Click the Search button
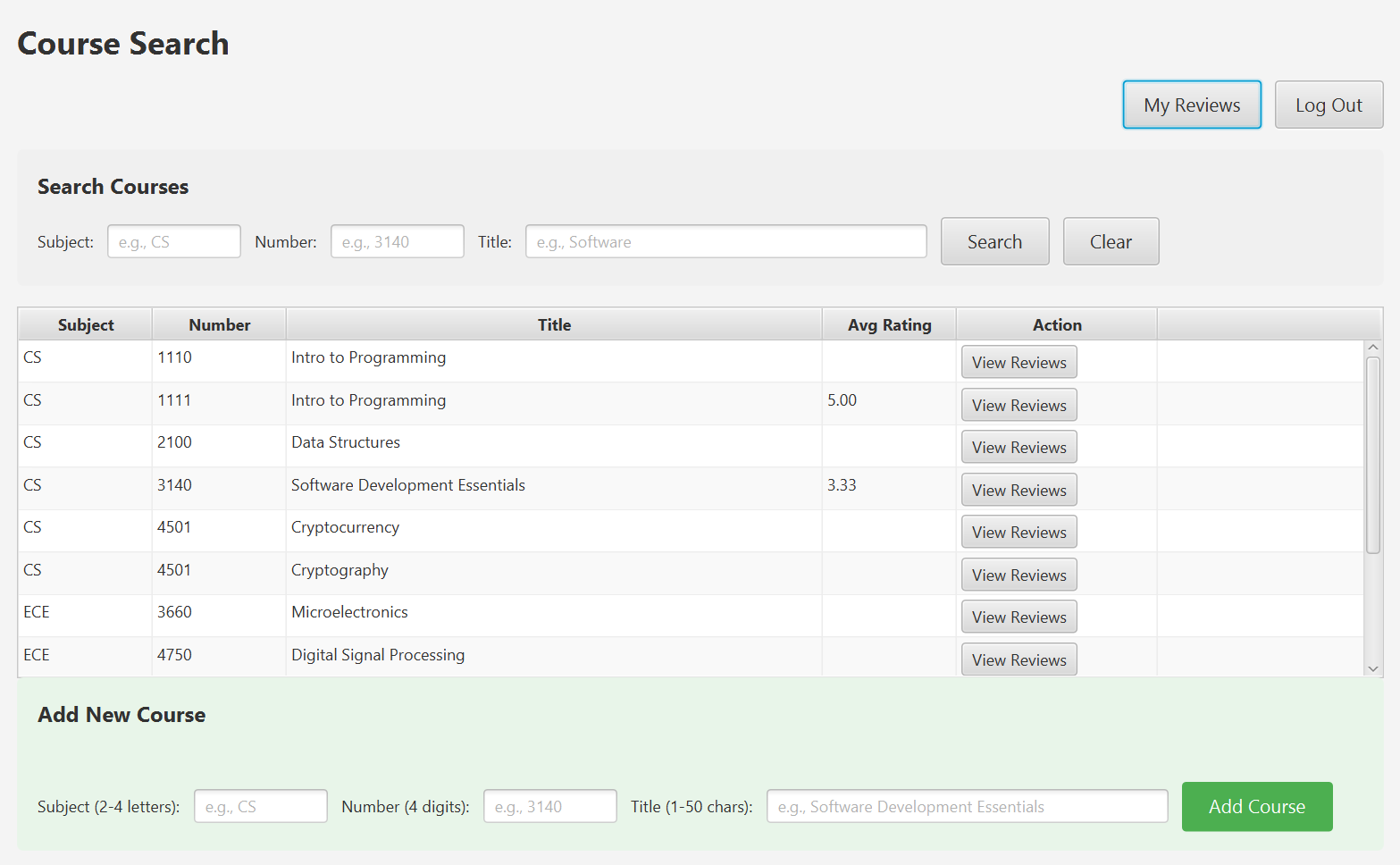Image resolution: width=1400 pixels, height=865 pixels. [994, 242]
